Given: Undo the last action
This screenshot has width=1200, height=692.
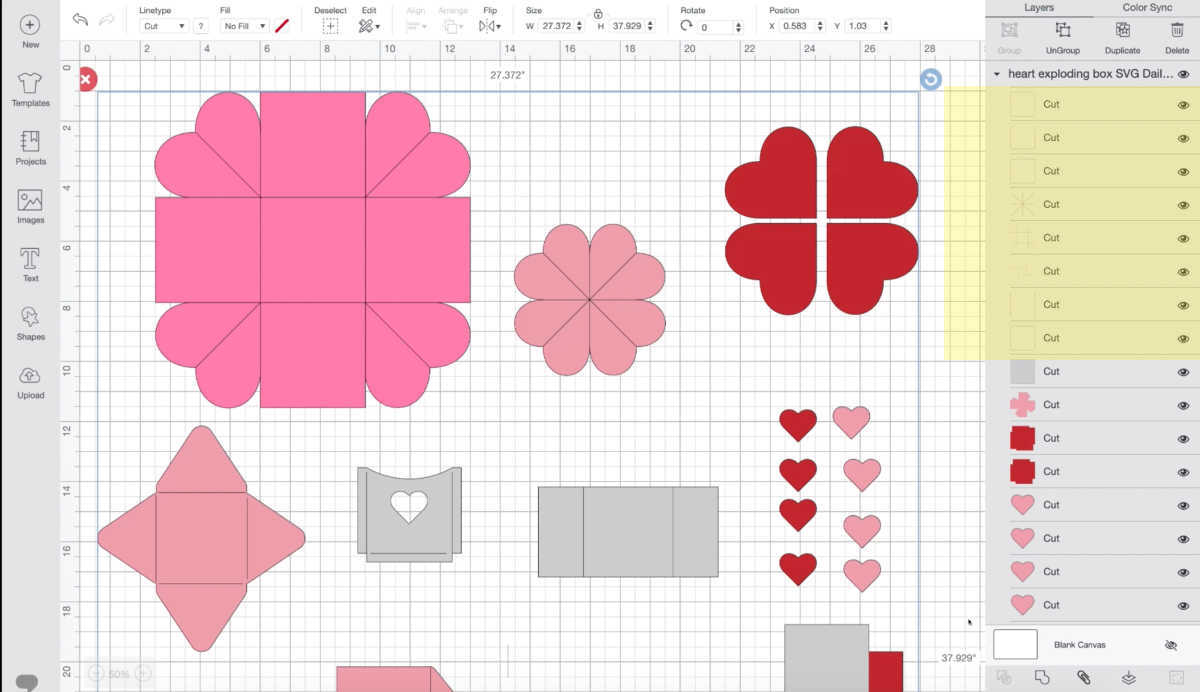Looking at the screenshot, I should click(79, 19).
